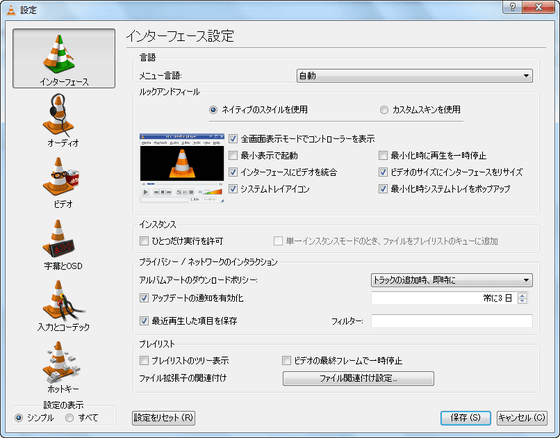The image size is (560, 438).
Task: Switch settings view to すべて
Action: click(70, 417)
